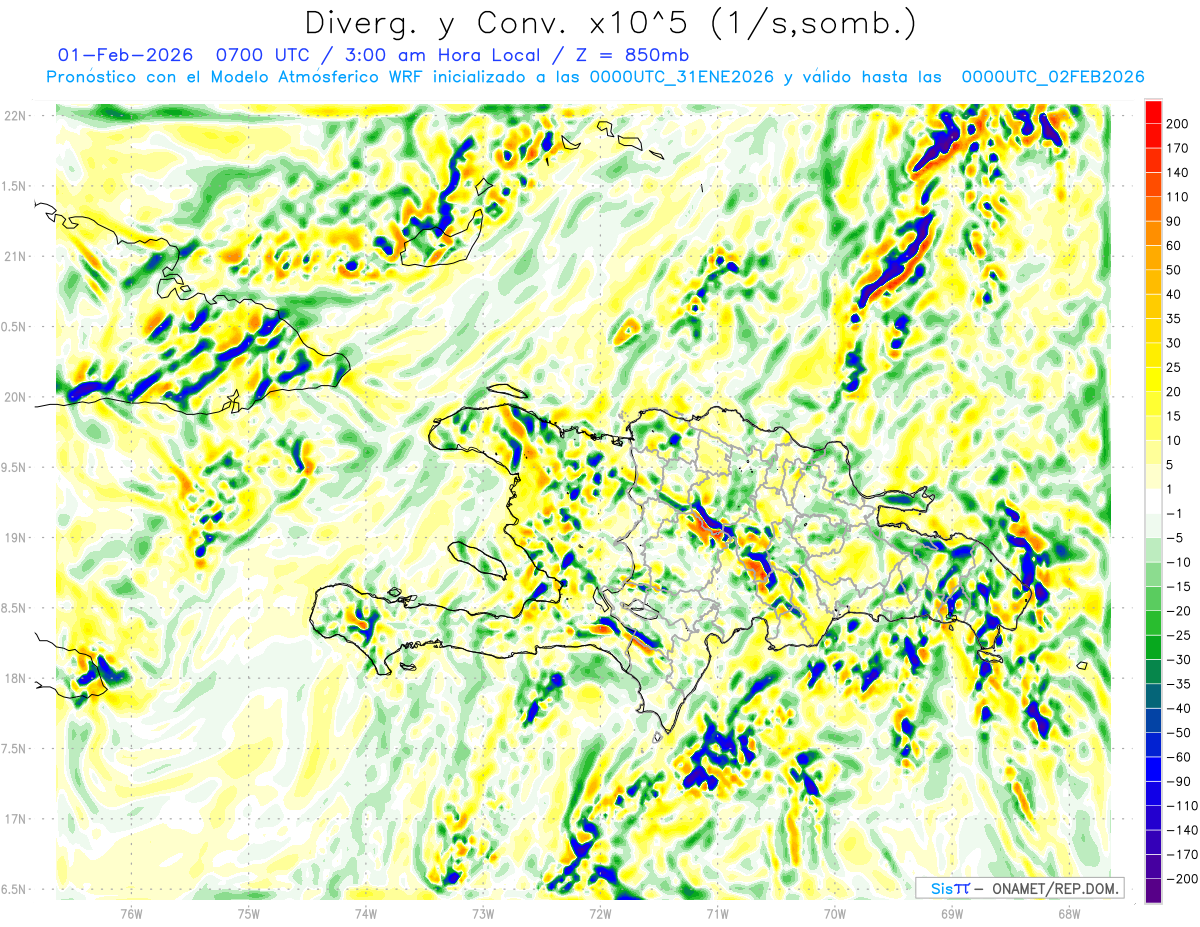Click the '140' value on the color scale
The height and width of the screenshot is (927, 1200).
click(x=1179, y=173)
